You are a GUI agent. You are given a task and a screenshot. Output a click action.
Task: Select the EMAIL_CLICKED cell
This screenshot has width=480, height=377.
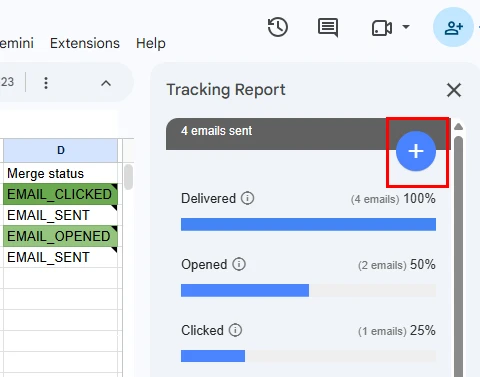coord(61,194)
